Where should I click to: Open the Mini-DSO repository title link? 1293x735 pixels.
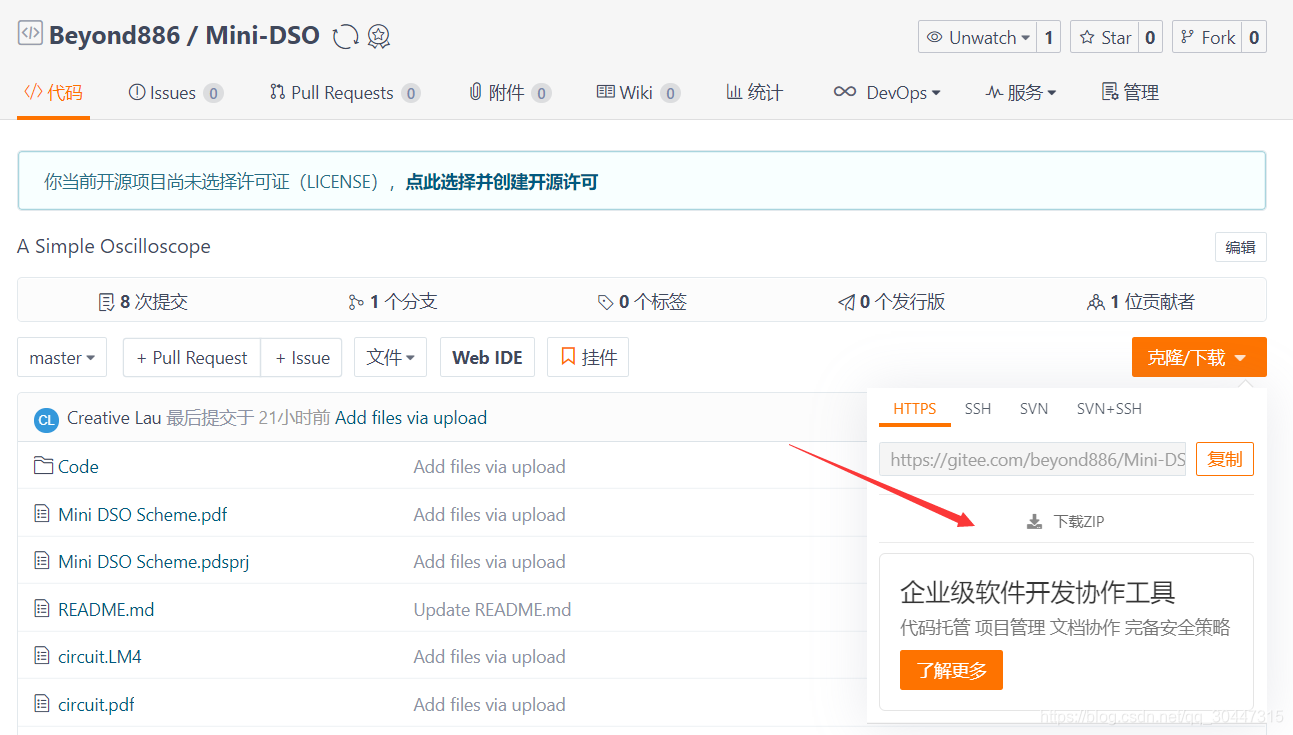click(x=263, y=36)
